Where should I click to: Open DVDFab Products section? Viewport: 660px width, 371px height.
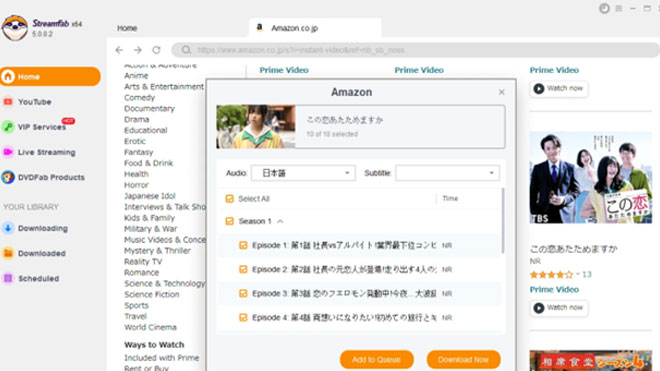point(51,177)
